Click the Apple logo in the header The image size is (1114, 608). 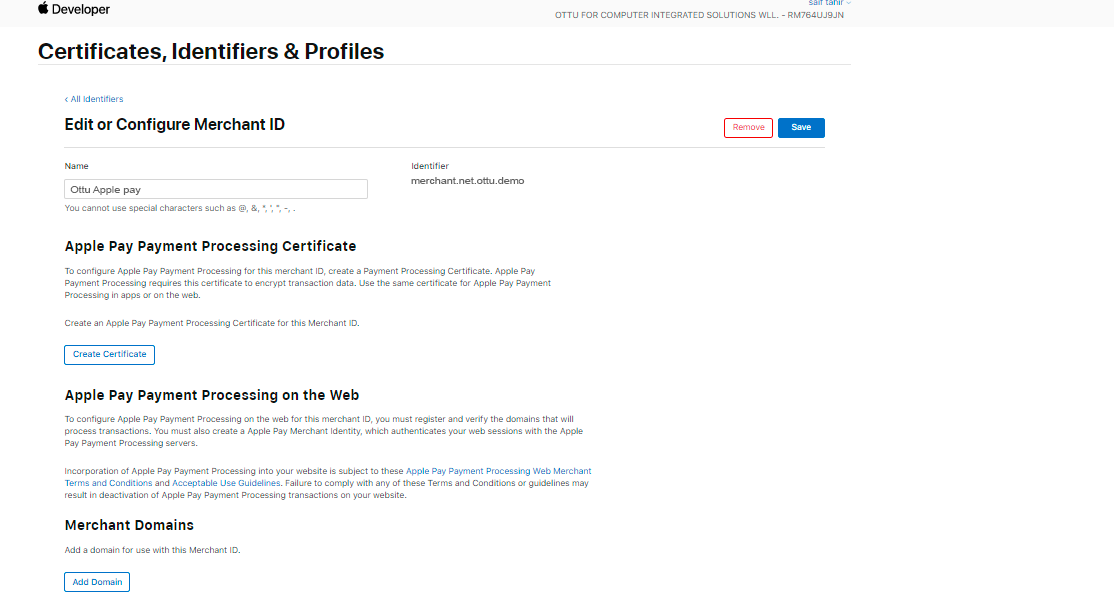[43, 9]
